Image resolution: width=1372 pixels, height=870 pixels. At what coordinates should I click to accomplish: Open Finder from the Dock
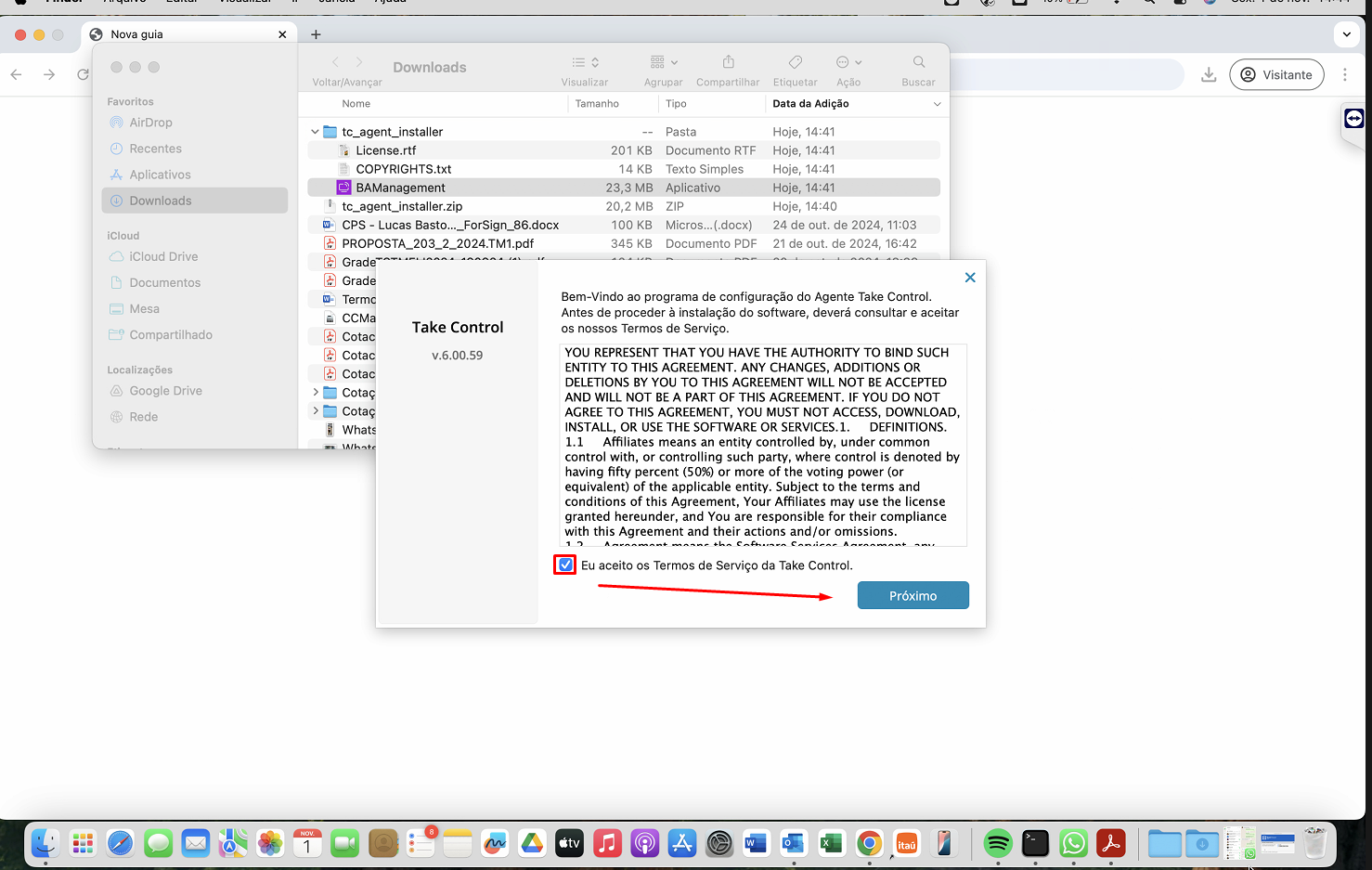pos(45,843)
